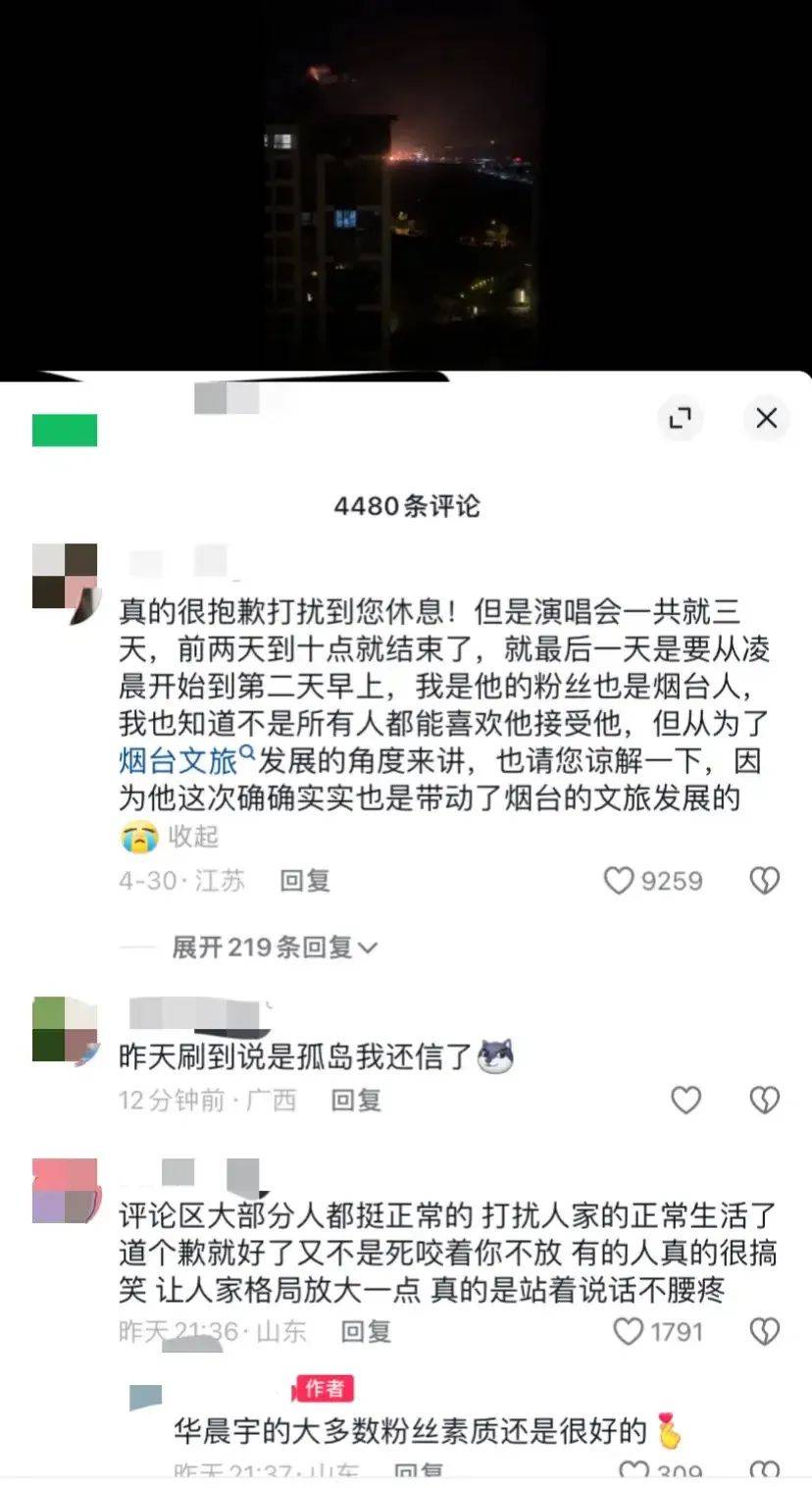Close the comments panel
The height and width of the screenshot is (1488, 812).
(x=766, y=418)
